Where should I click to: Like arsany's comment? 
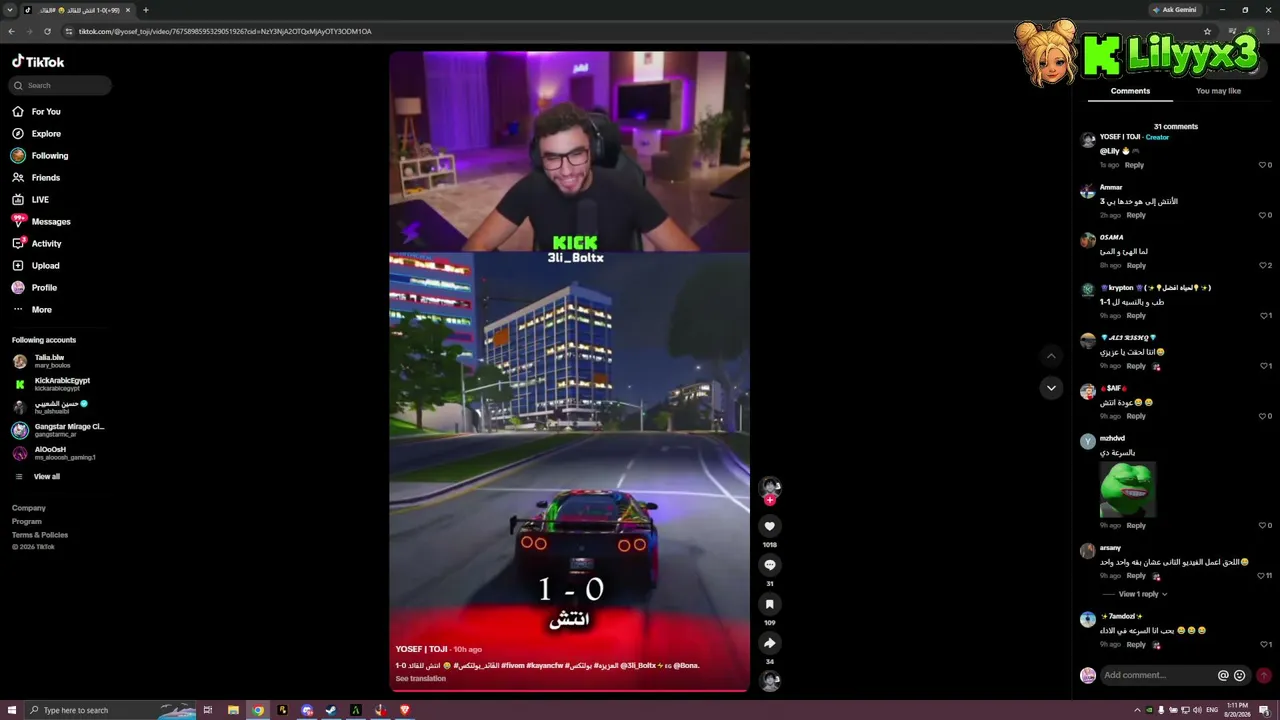[1263, 576]
